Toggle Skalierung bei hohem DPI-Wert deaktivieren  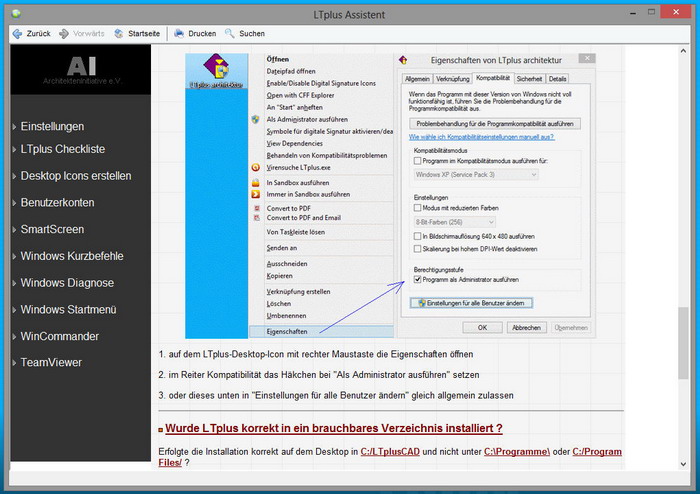pyautogui.click(x=417, y=249)
